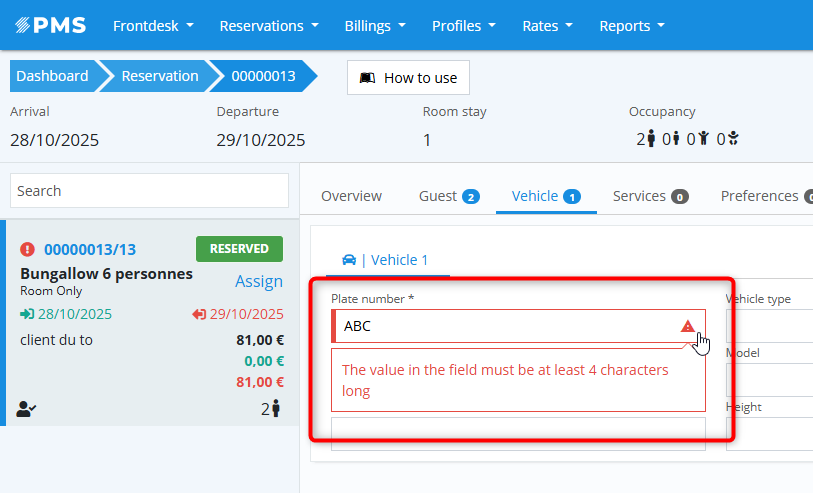The image size is (813, 493).
Task: Click the guest checked profile icon in reservation card
Action: click(25, 408)
